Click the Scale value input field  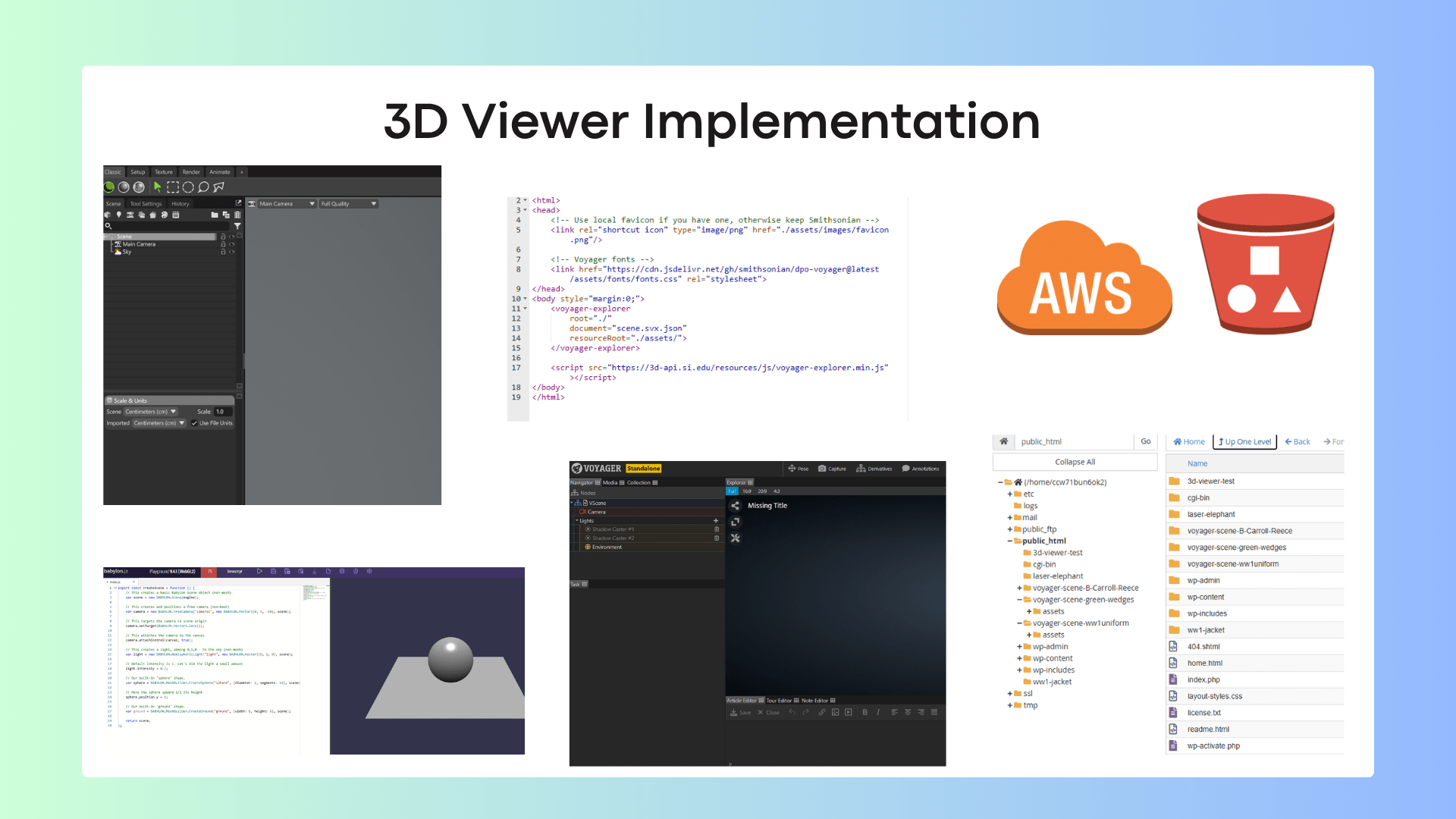(x=223, y=412)
